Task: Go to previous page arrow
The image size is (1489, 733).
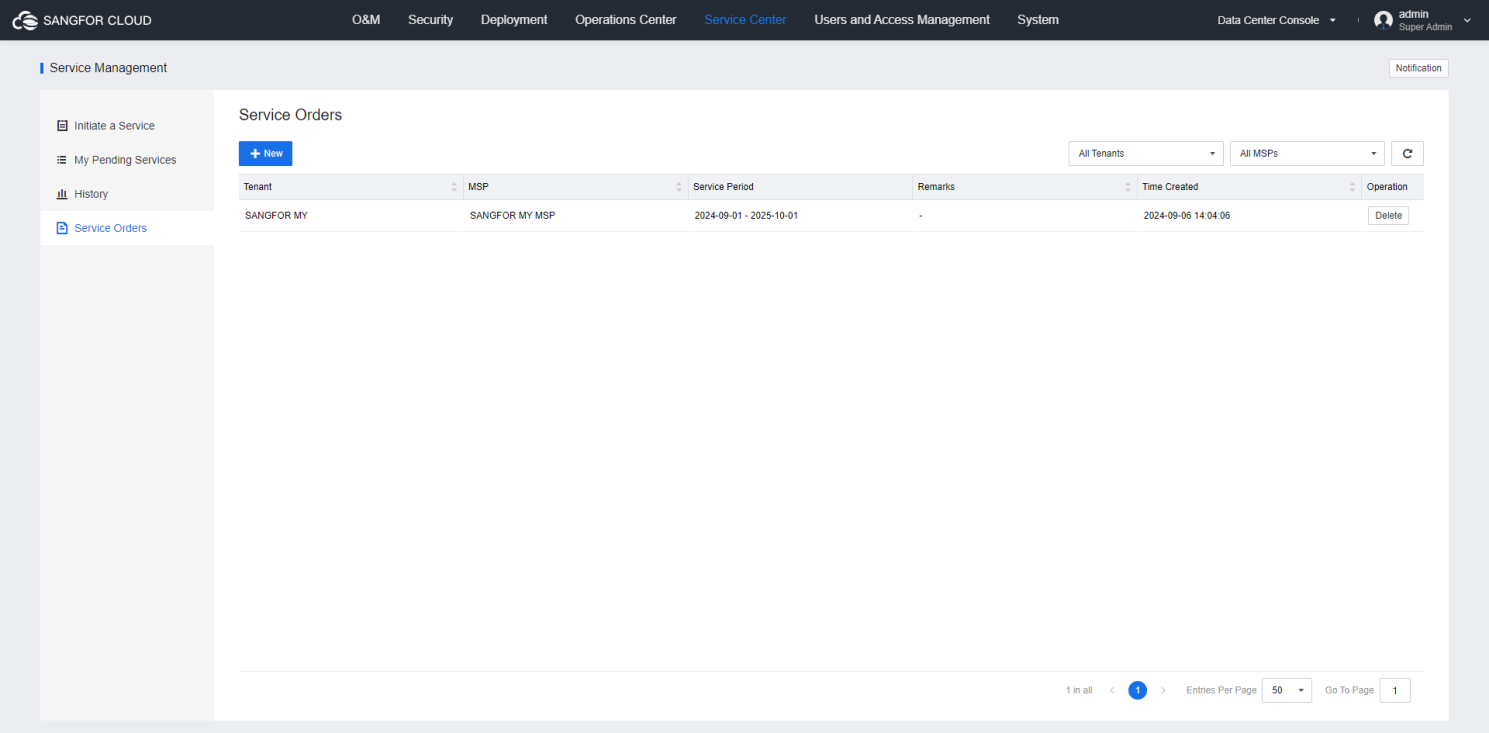Action: coord(1112,691)
